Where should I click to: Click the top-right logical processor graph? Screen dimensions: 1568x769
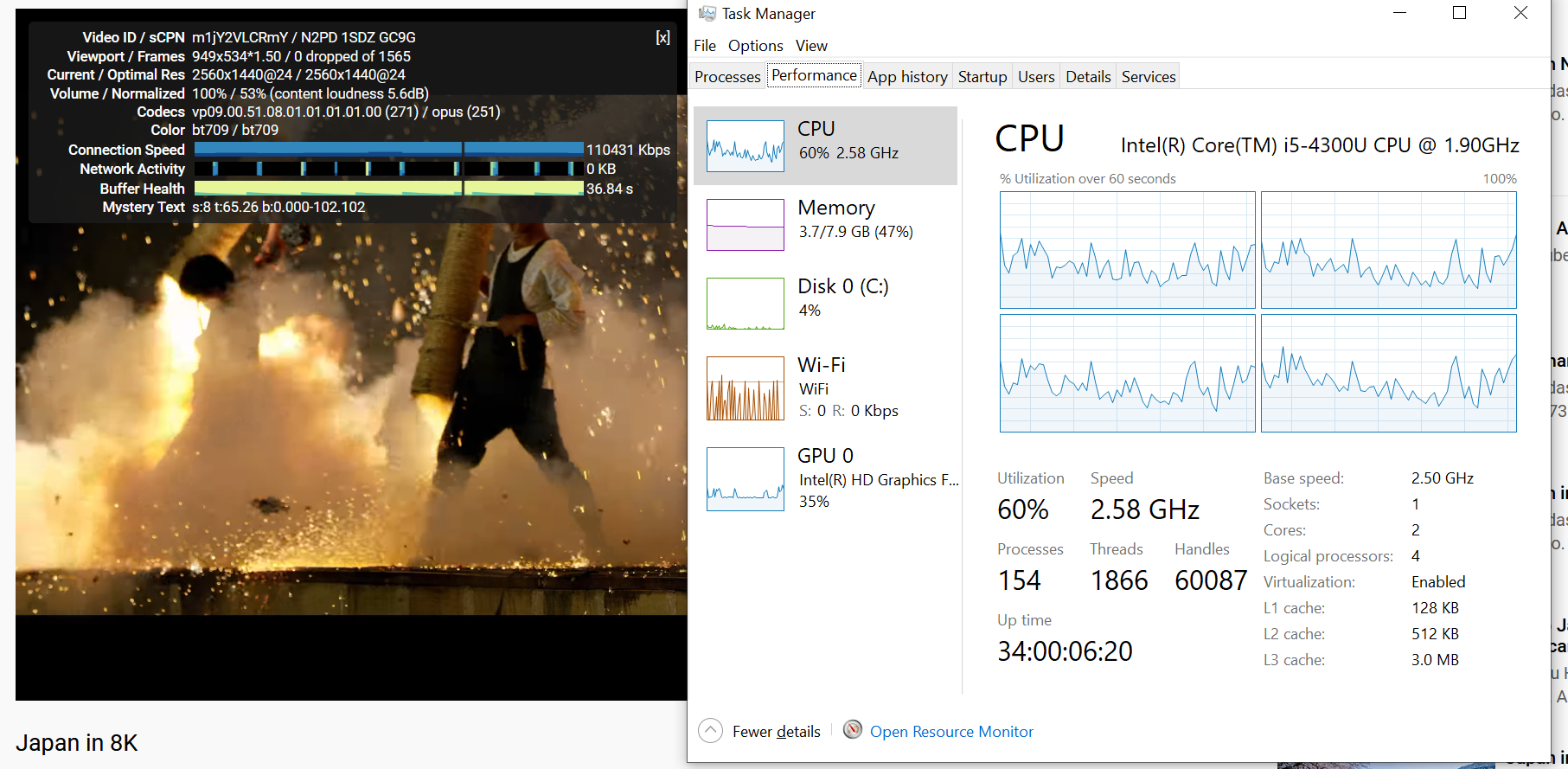point(1388,250)
